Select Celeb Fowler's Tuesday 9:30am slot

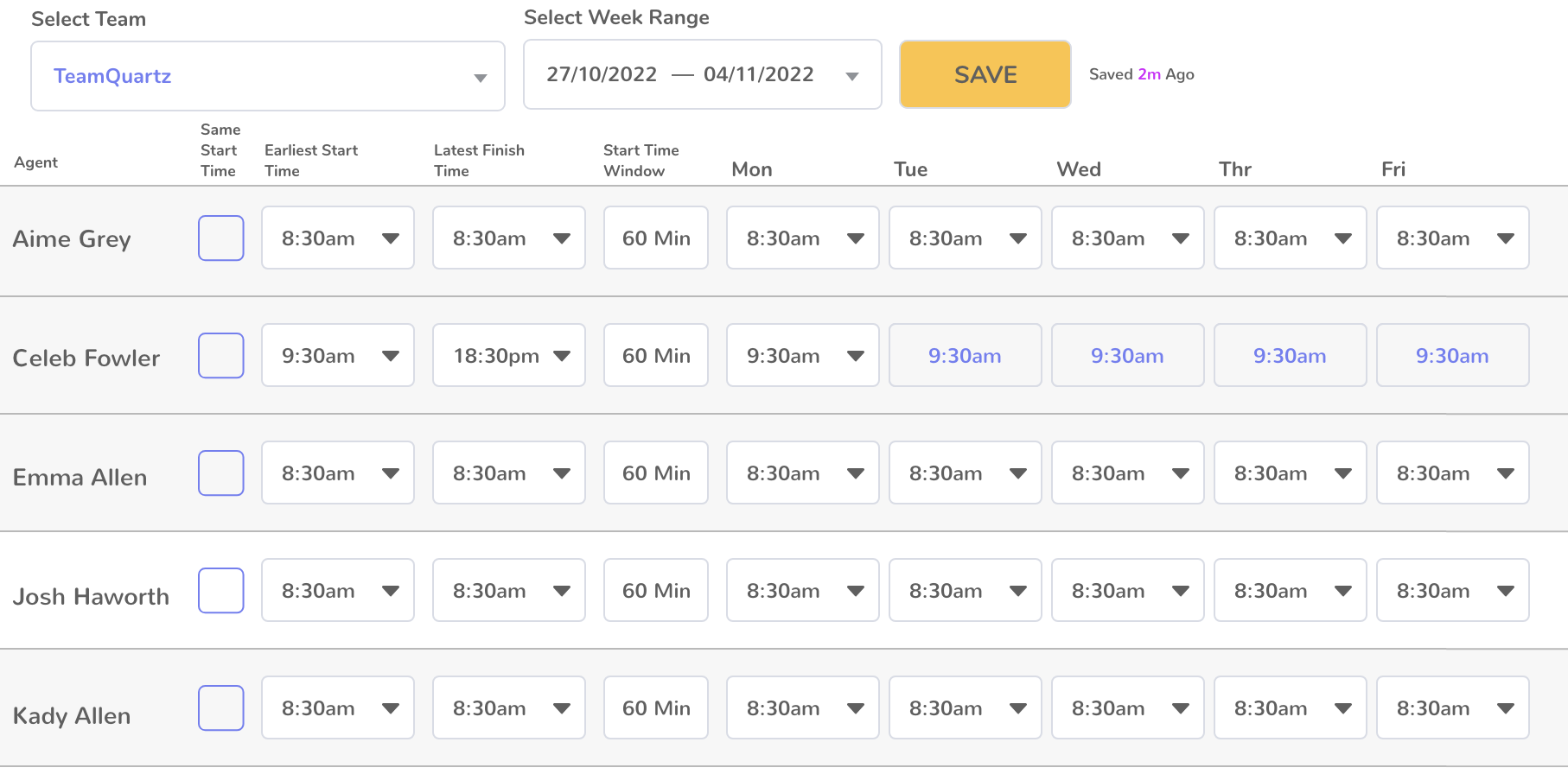[x=965, y=356]
